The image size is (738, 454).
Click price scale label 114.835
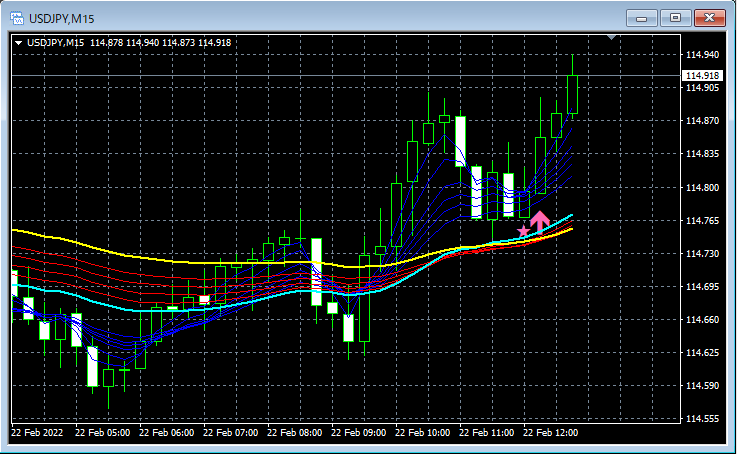pyautogui.click(x=702, y=154)
